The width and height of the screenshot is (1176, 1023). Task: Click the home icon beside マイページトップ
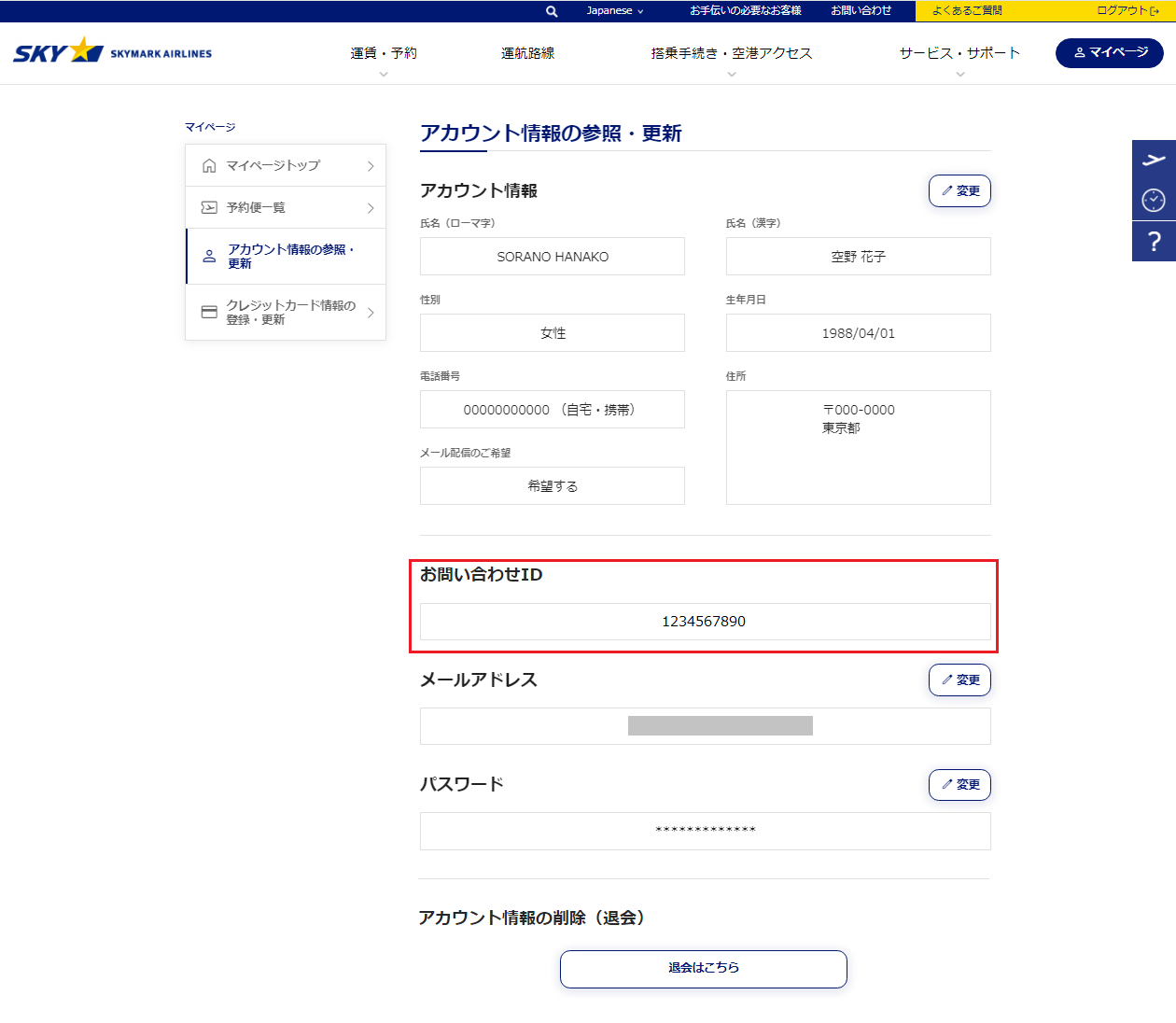pos(209,166)
